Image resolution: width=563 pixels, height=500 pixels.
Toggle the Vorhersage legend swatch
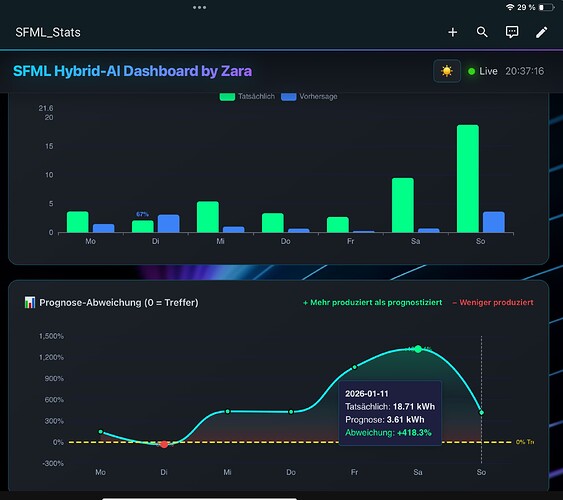[x=289, y=97]
